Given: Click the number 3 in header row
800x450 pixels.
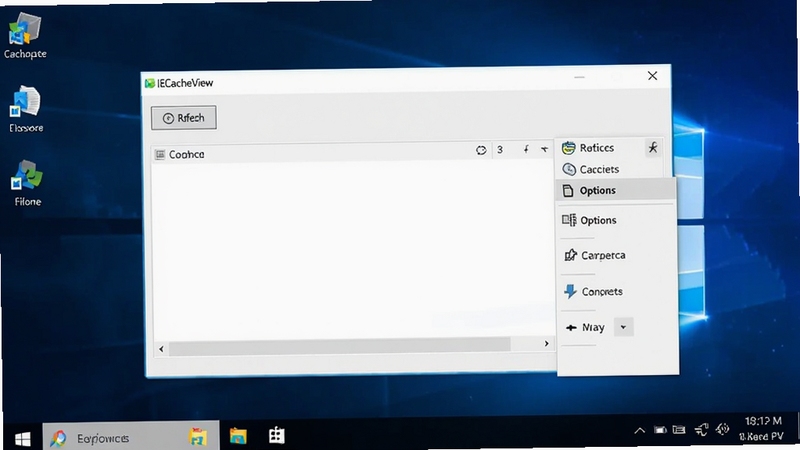Looking at the screenshot, I should [500, 149].
